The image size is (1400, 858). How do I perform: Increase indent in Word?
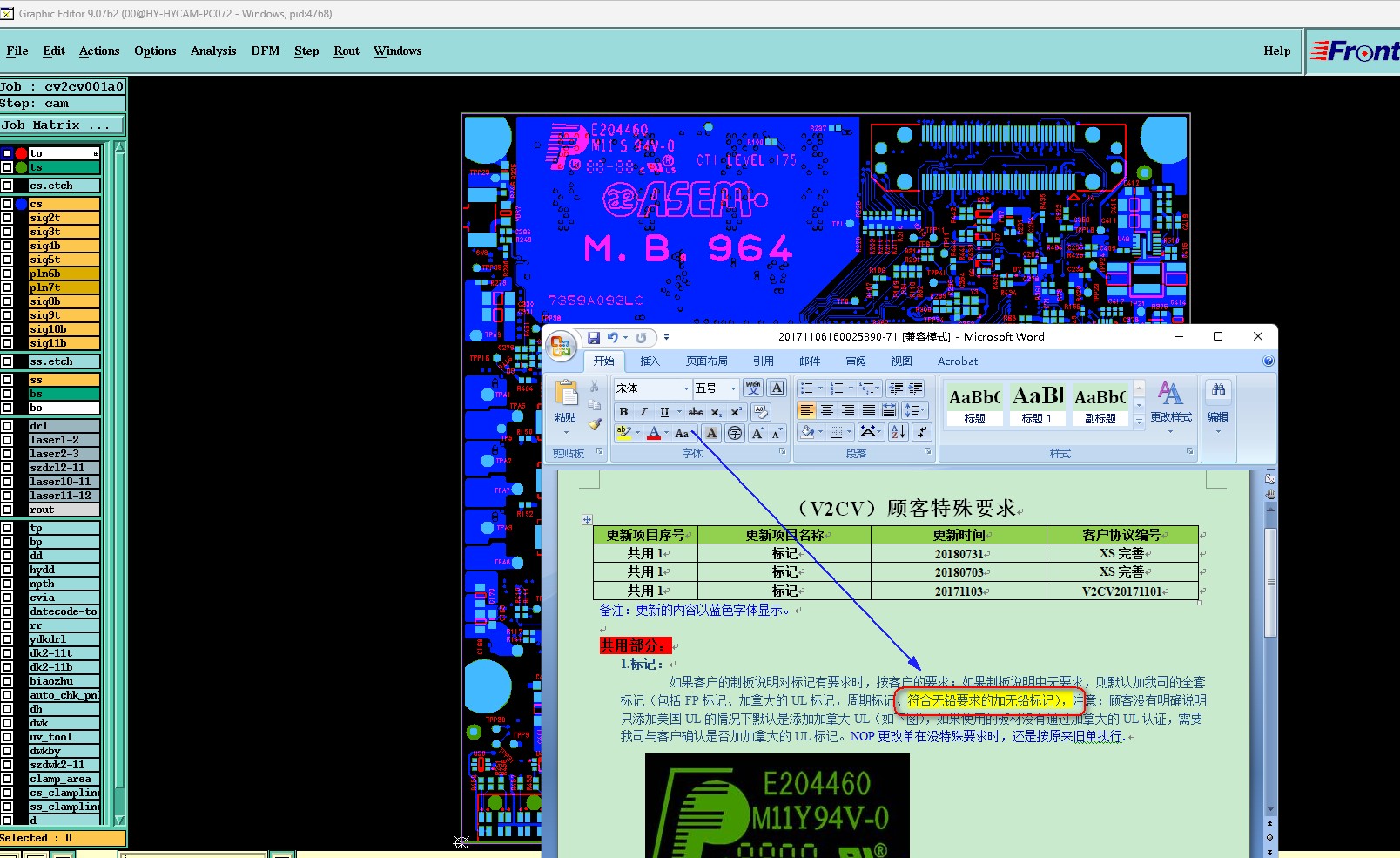(x=916, y=388)
